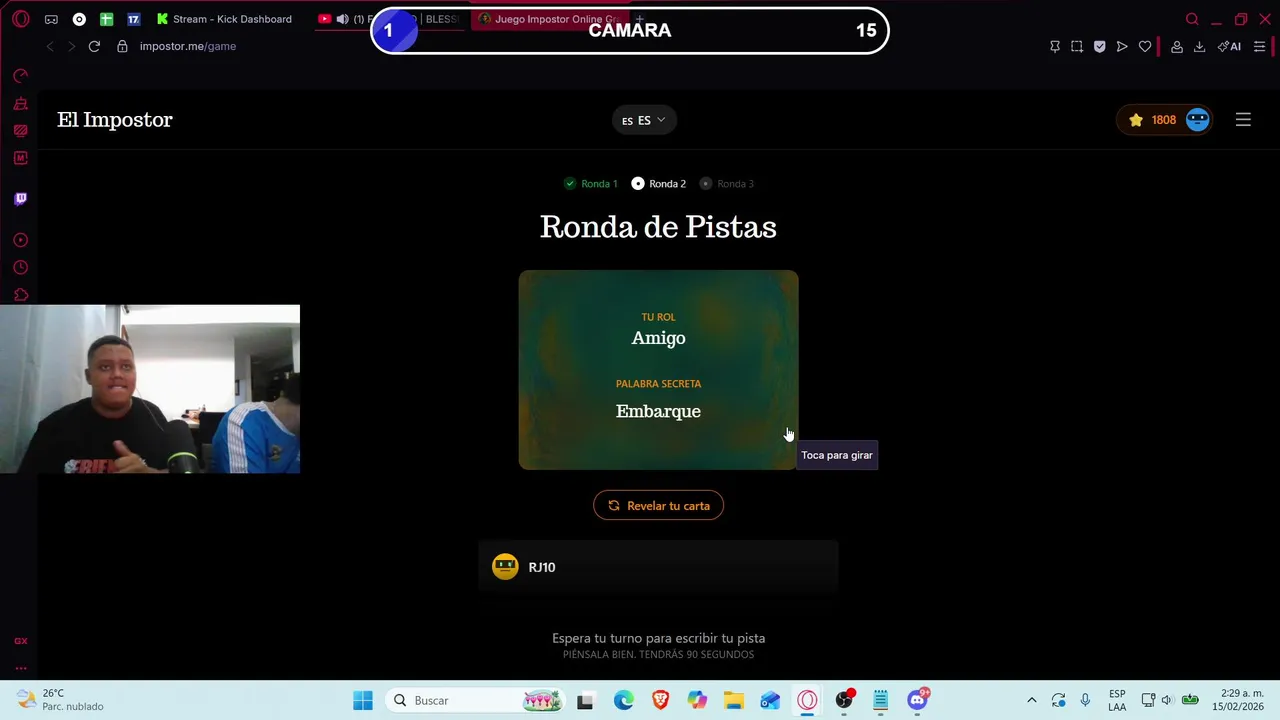The height and width of the screenshot is (720, 1280).
Task: Add page to bookmarks with heart icon
Action: [x=1145, y=46]
